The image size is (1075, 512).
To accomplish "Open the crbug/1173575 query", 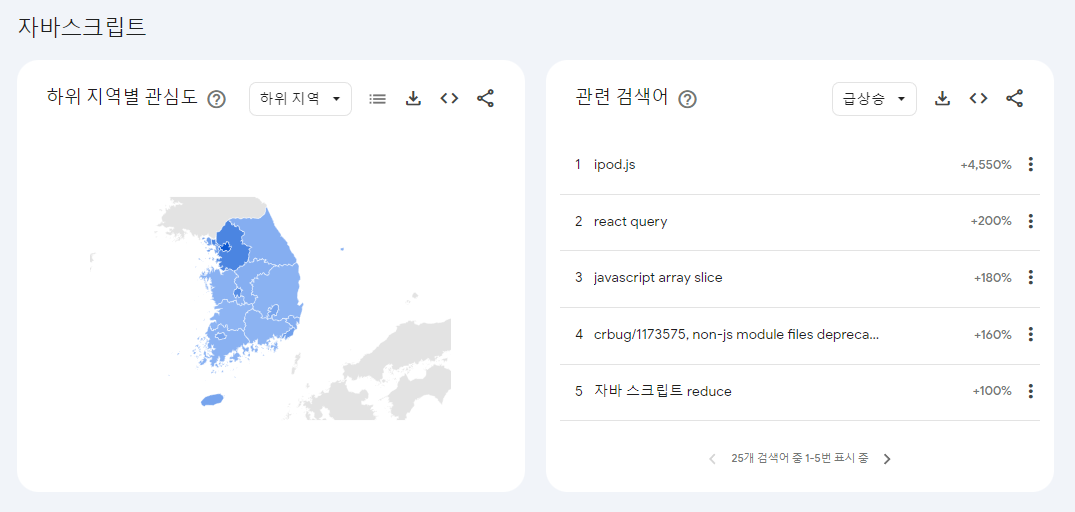I will (736, 334).
